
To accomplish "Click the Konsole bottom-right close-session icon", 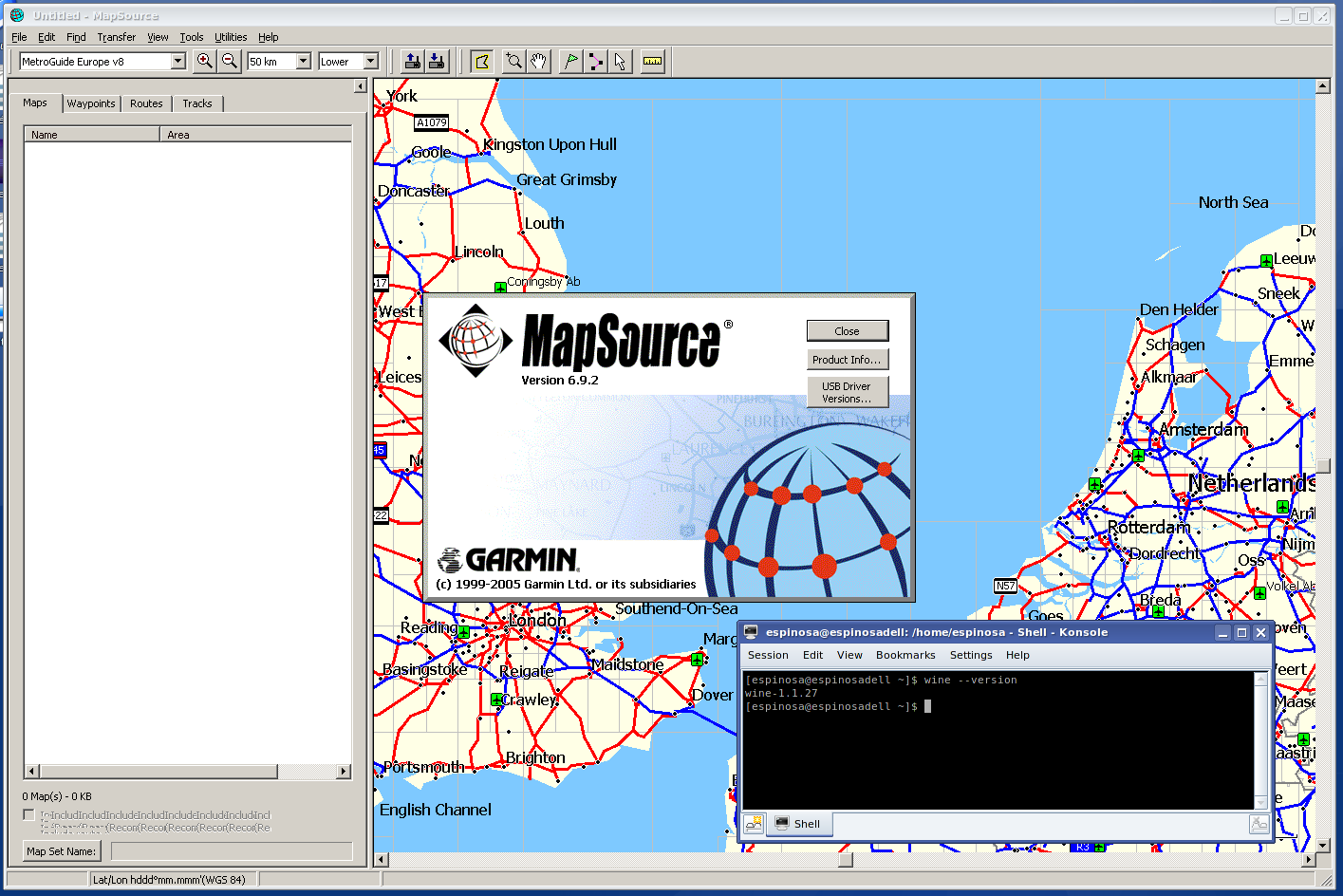I will [x=1259, y=825].
